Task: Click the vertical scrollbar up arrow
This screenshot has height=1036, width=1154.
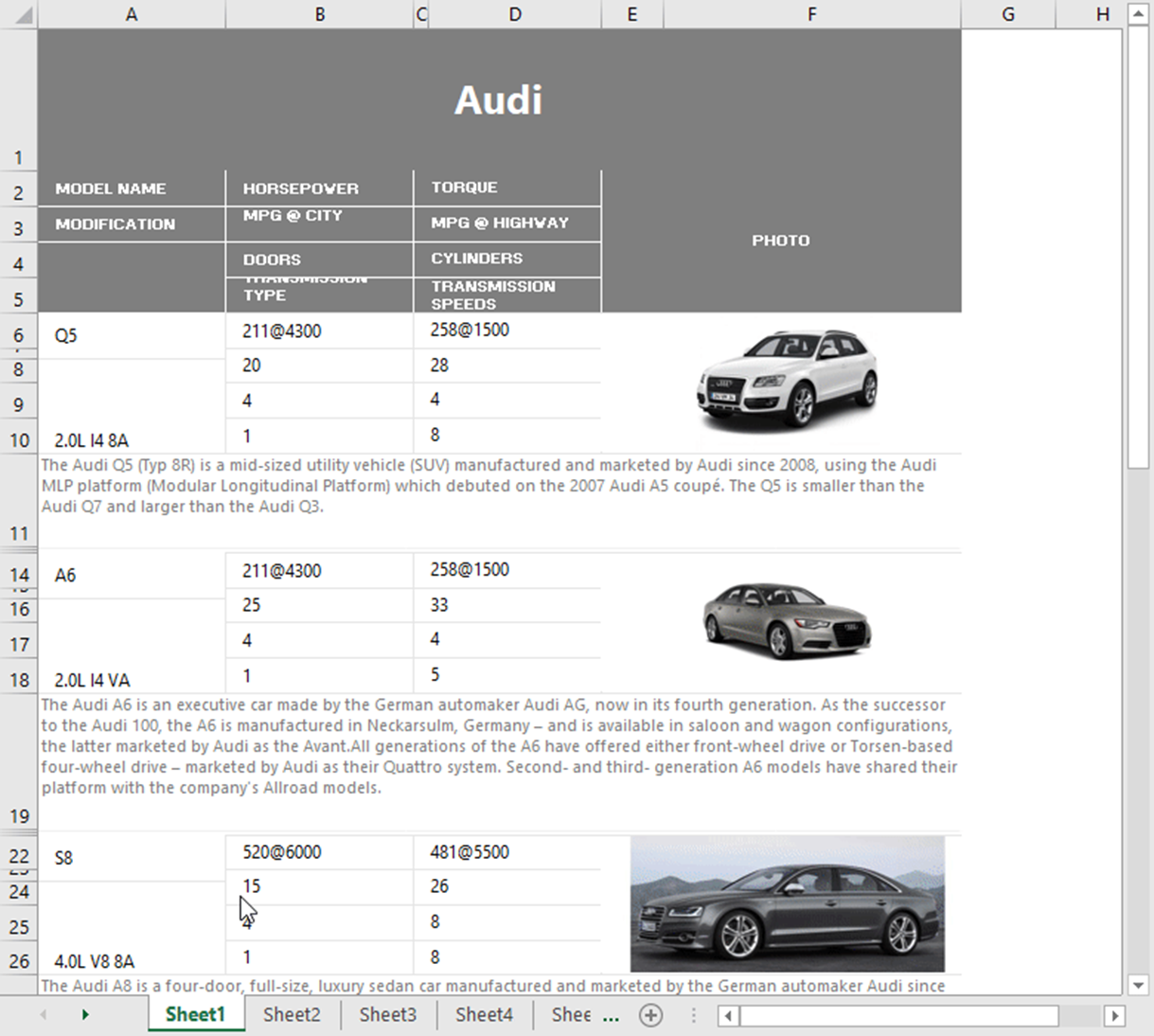Action: (x=1138, y=14)
